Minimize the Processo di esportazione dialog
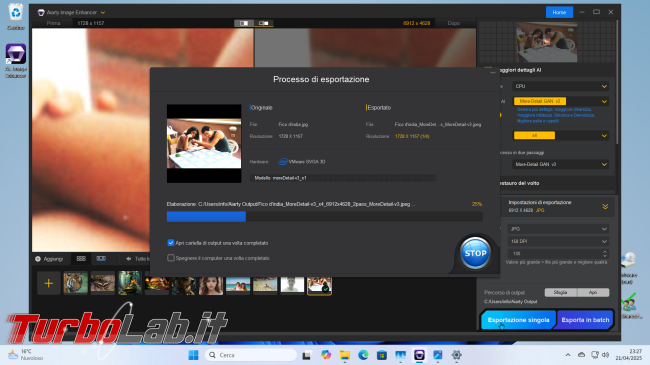This screenshot has height=365, width=650. (492, 72)
